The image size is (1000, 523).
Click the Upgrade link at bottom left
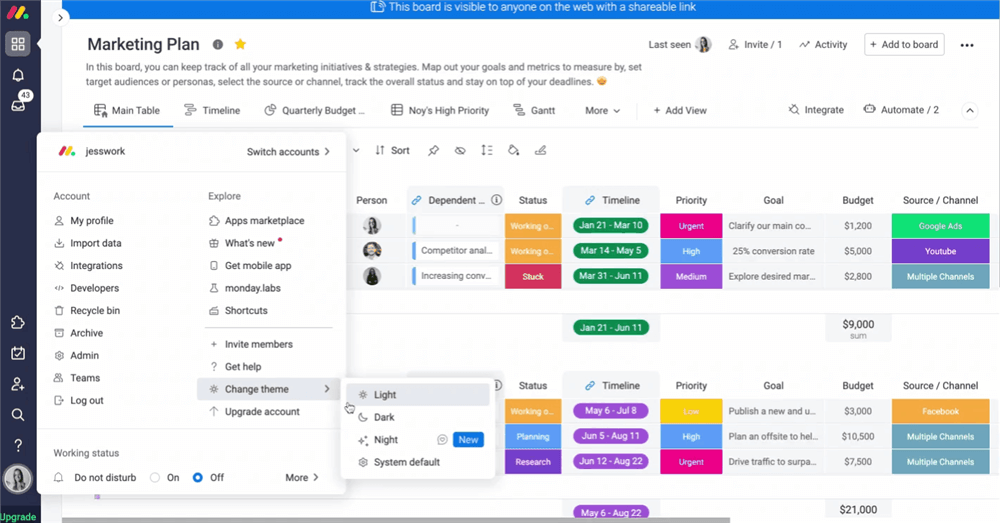point(18,517)
